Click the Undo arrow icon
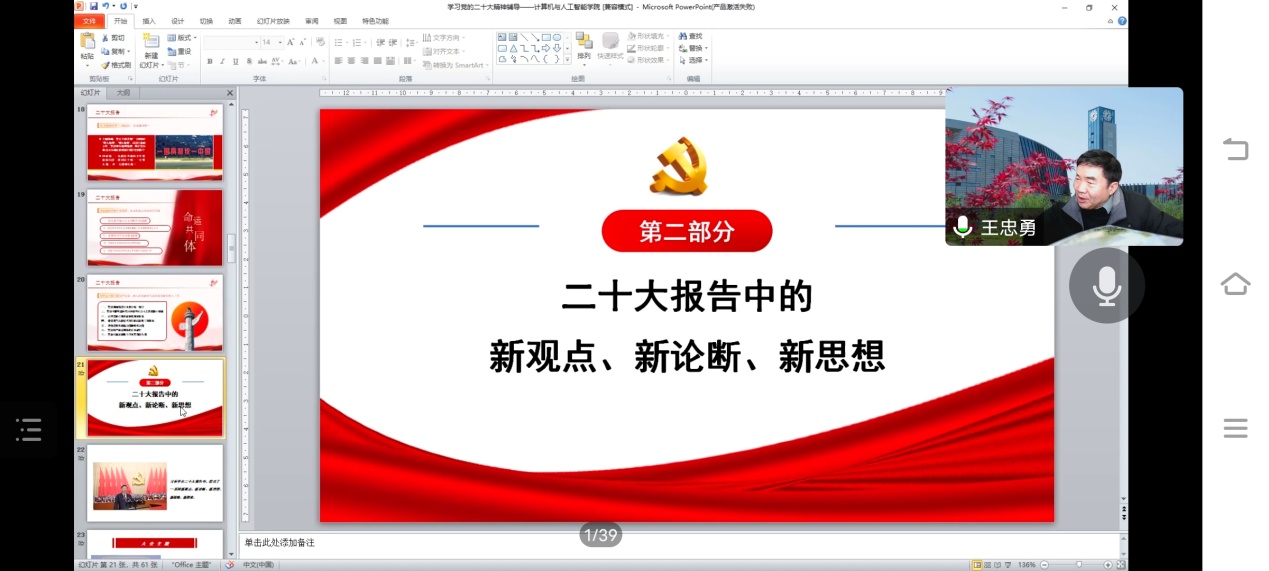 [x=105, y=6]
